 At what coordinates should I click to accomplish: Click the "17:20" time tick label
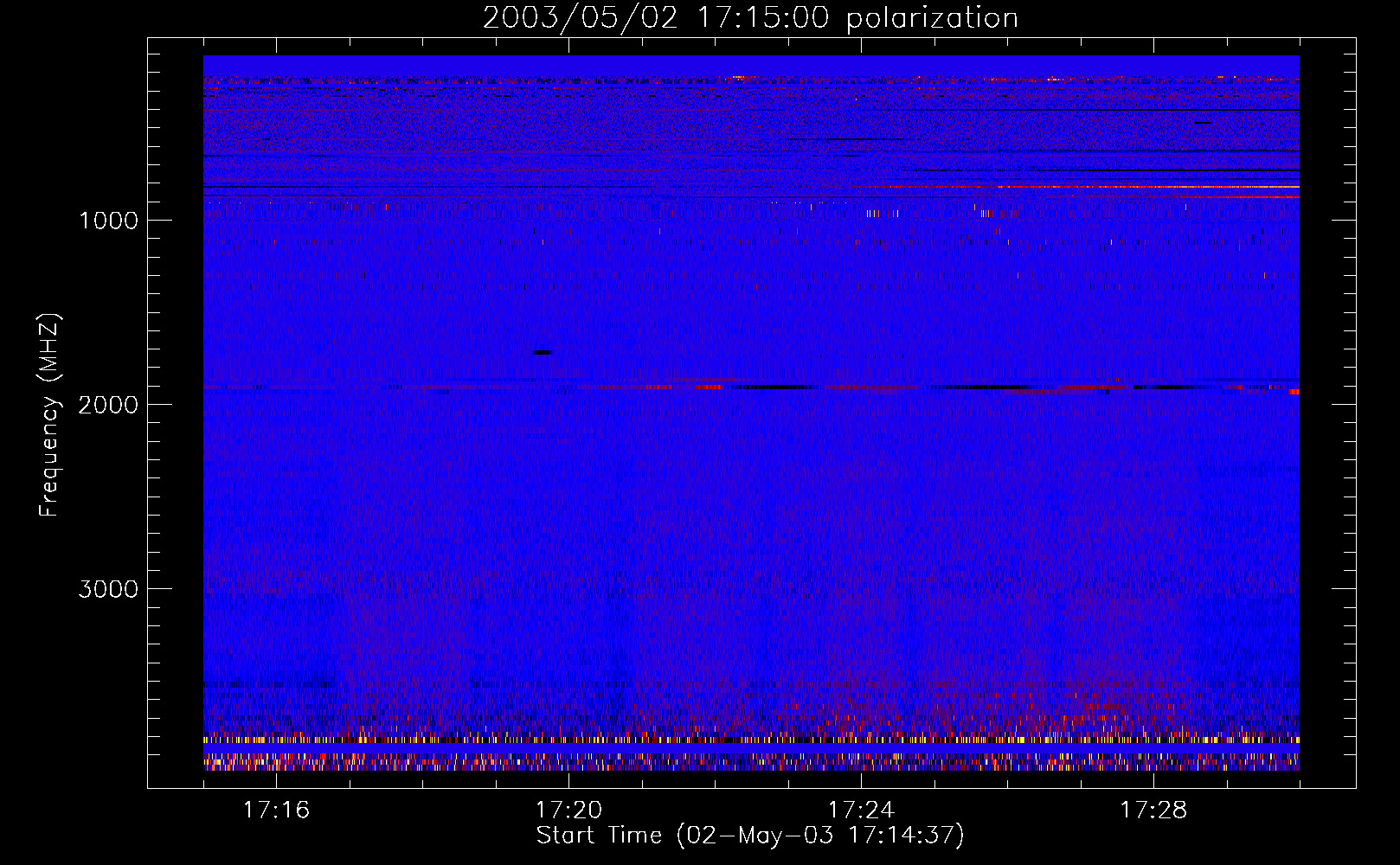[568, 810]
